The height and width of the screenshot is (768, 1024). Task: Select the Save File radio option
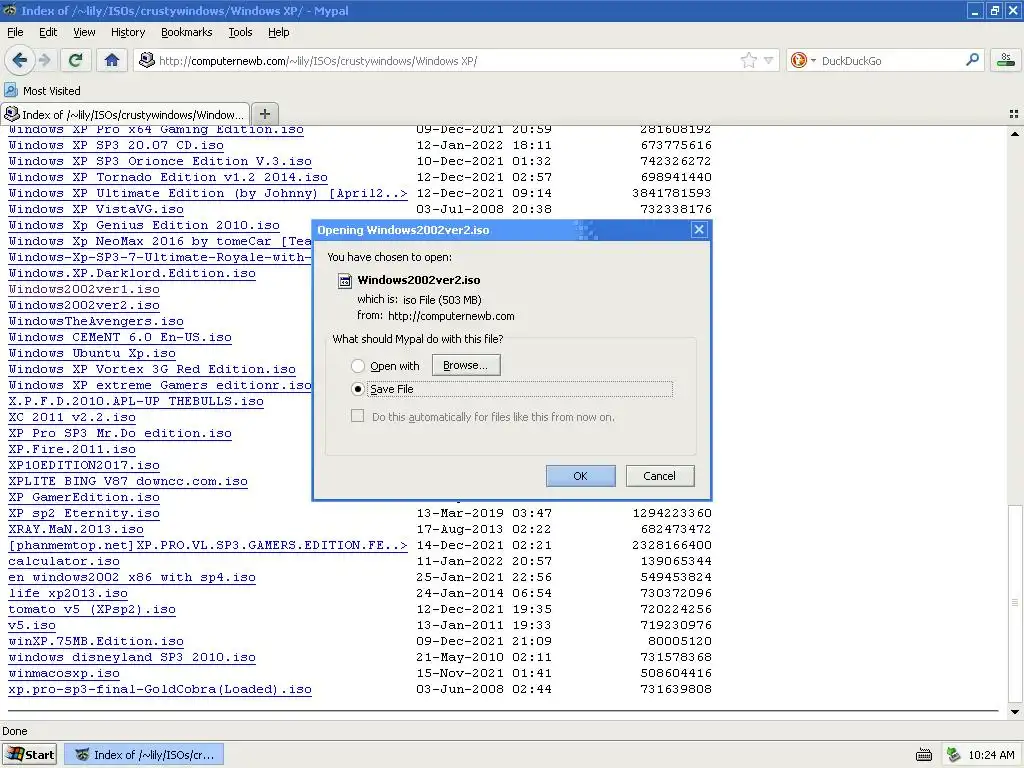pyautogui.click(x=357, y=389)
